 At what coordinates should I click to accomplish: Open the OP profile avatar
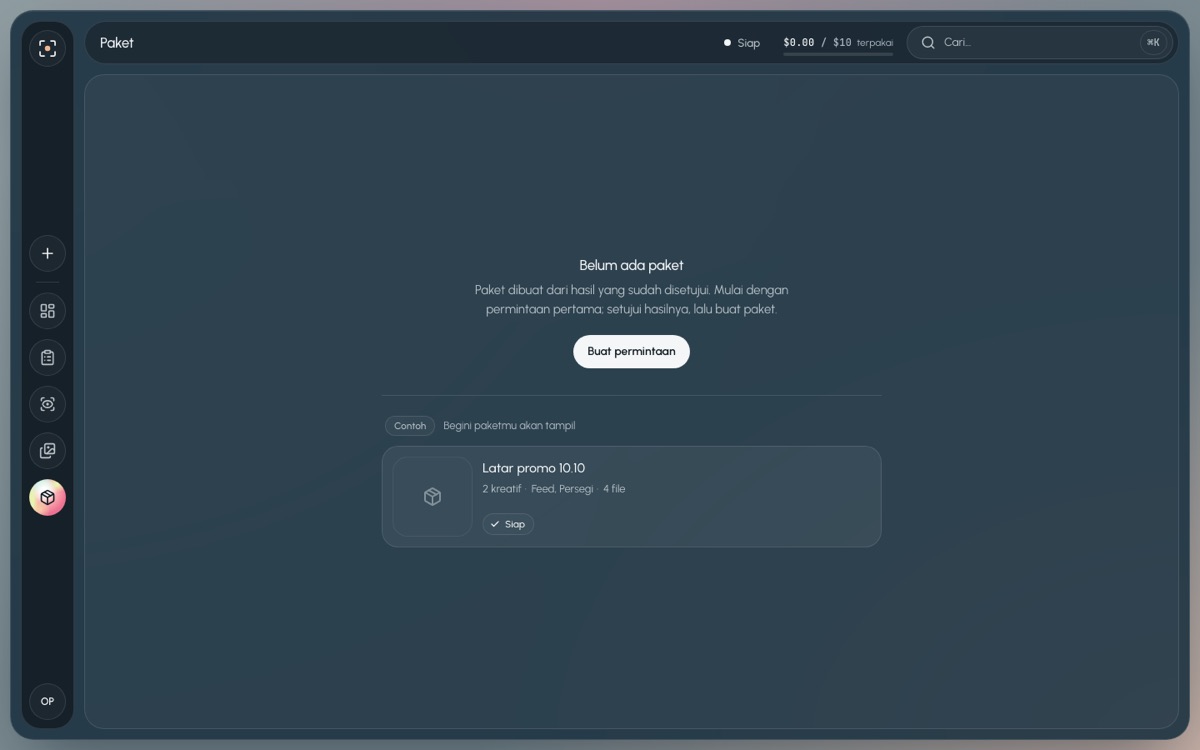pyautogui.click(x=47, y=701)
